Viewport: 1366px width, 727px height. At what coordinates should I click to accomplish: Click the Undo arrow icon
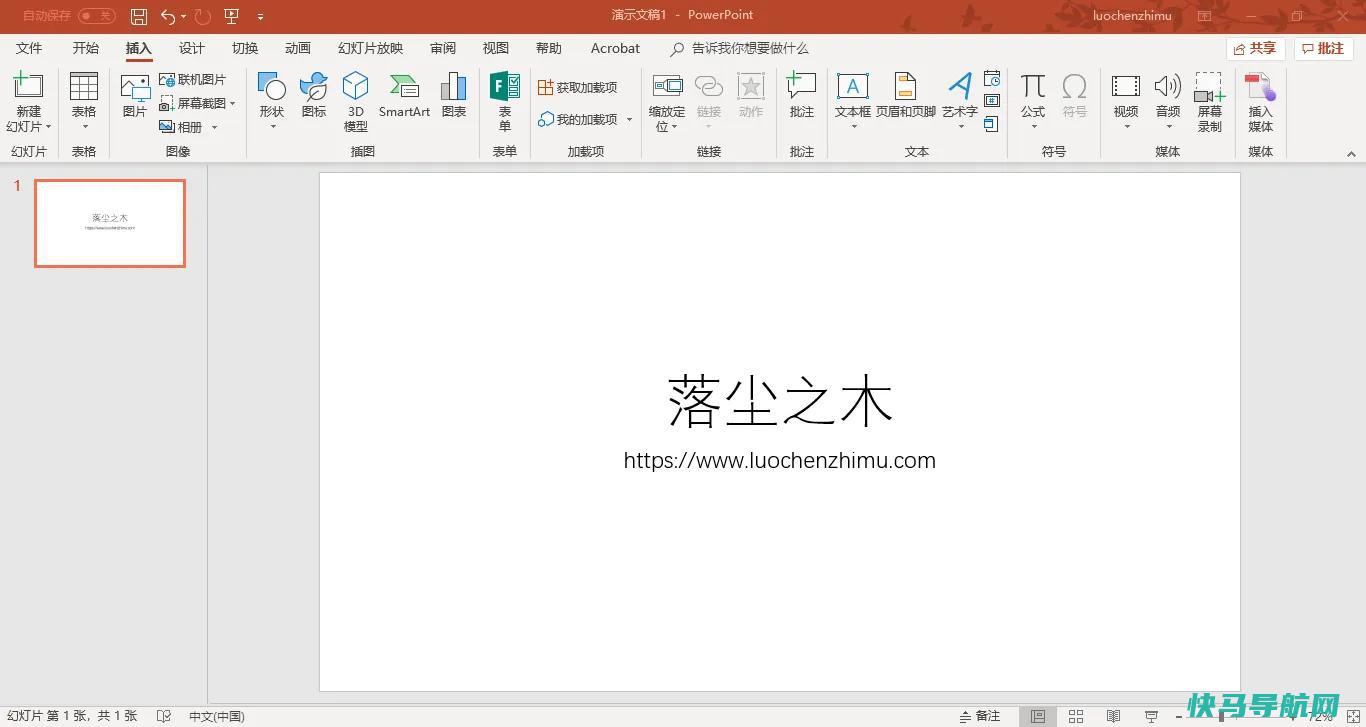168,16
